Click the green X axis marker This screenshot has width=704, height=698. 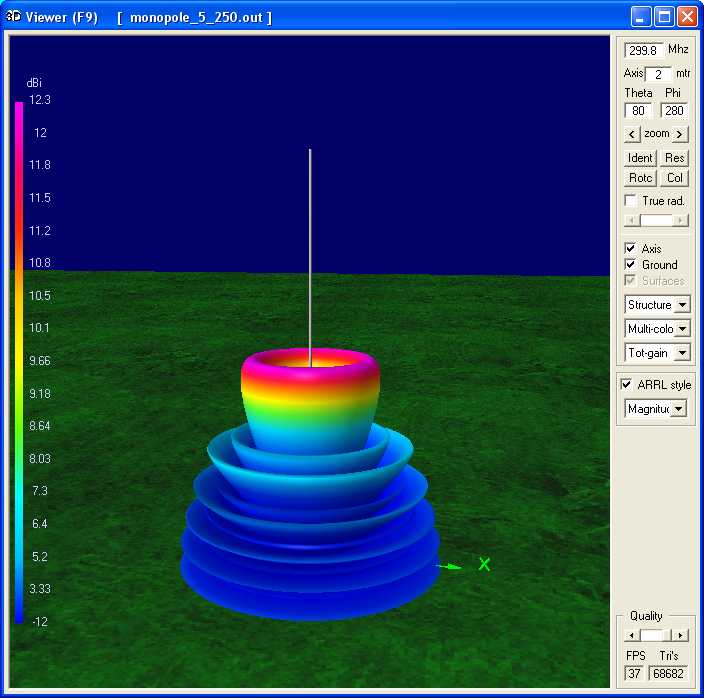484,565
